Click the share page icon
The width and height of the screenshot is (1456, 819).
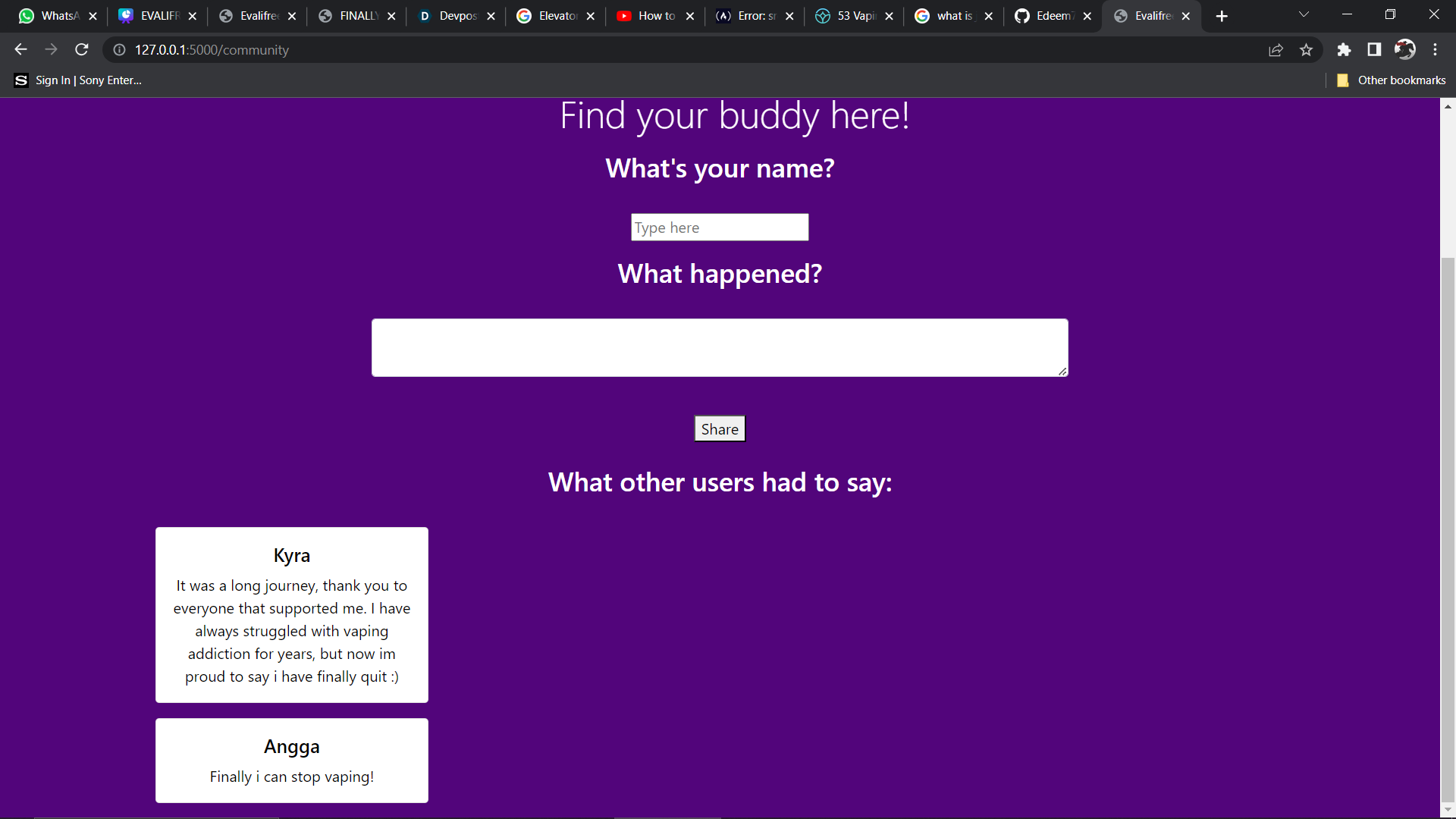1276,50
